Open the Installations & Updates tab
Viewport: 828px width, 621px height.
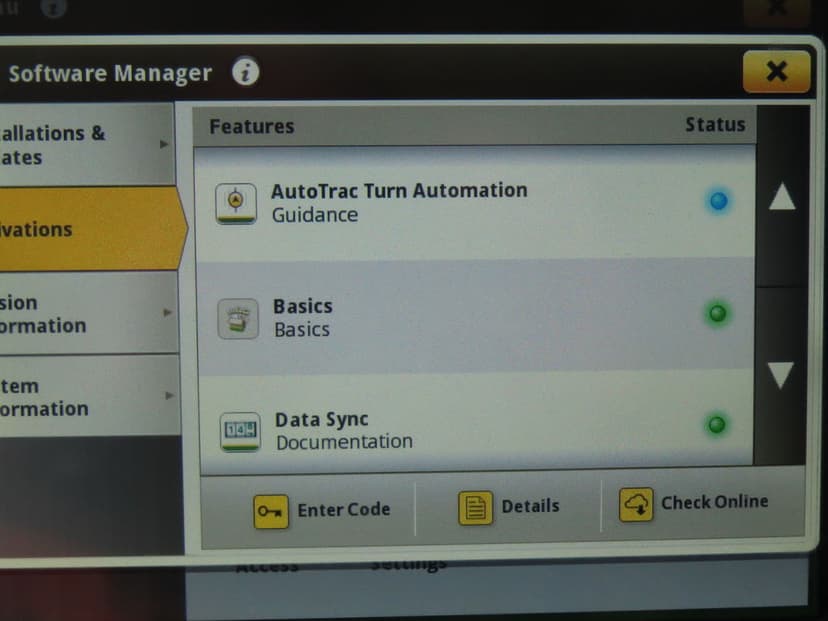(85, 145)
